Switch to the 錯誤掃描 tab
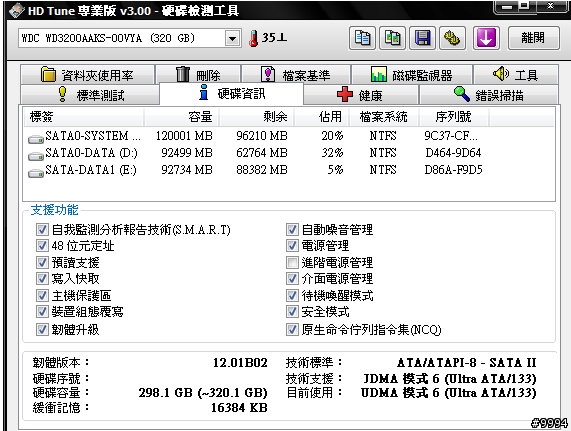This screenshot has width=571, height=431. coord(489,95)
